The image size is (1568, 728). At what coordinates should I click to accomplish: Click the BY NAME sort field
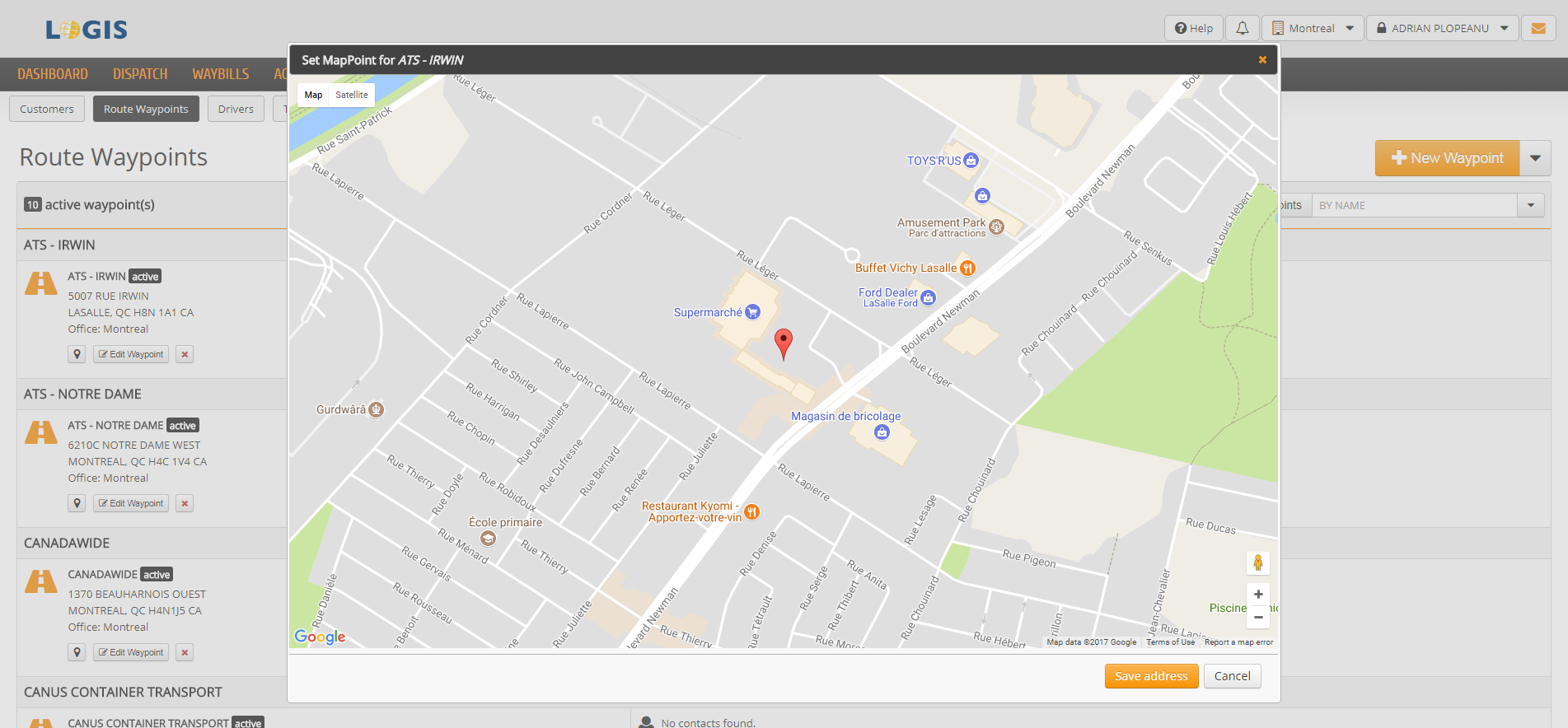click(x=1415, y=205)
